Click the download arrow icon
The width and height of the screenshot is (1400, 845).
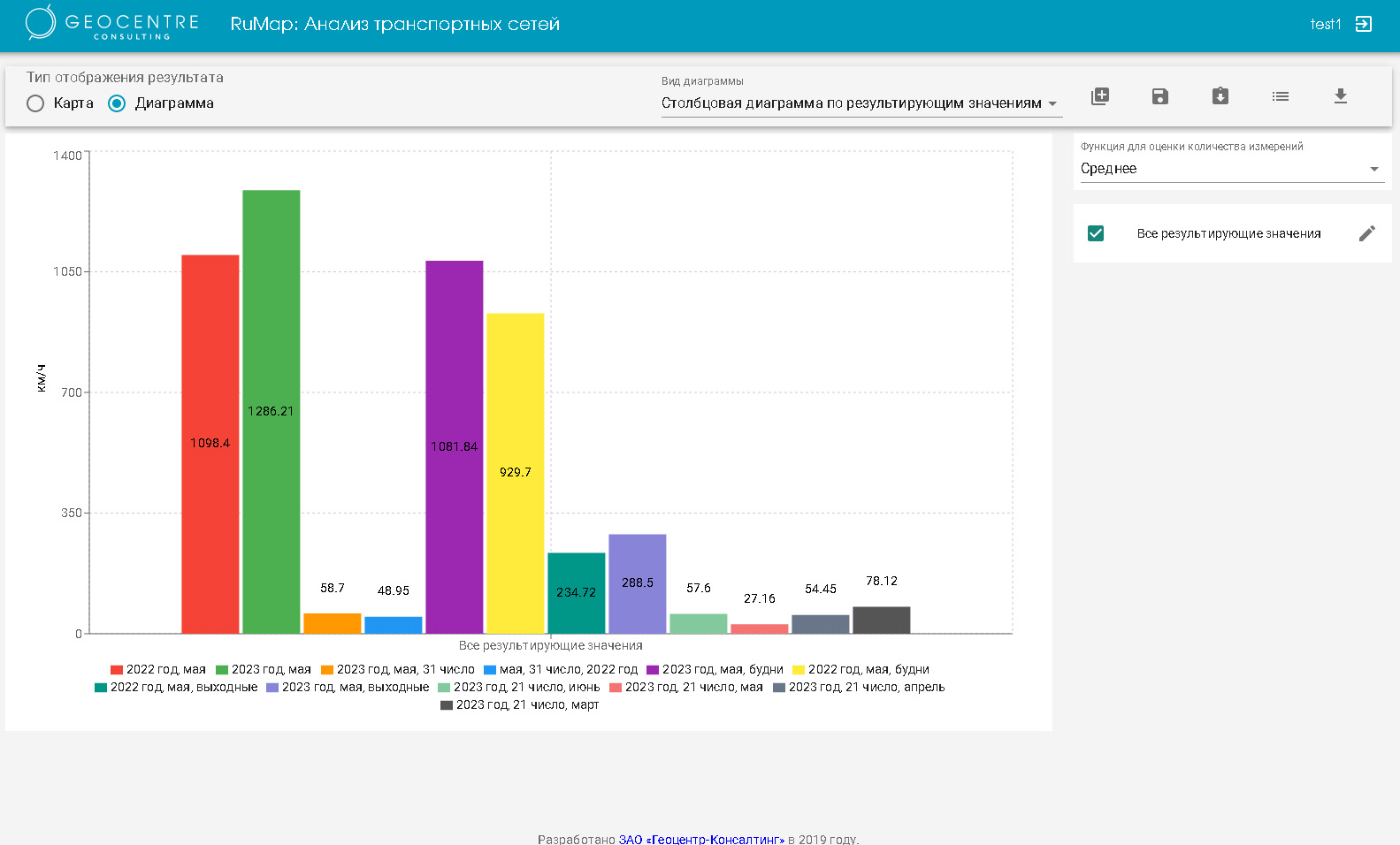point(1341,96)
